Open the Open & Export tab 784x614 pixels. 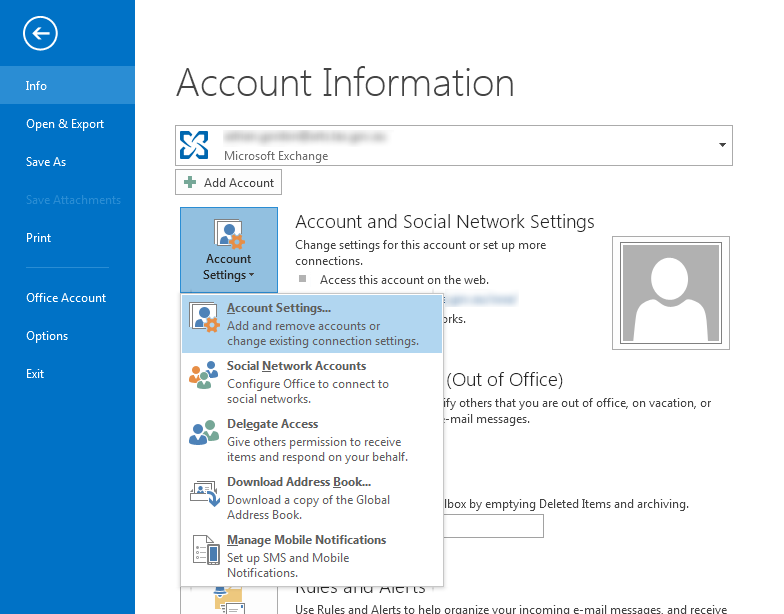[68, 124]
